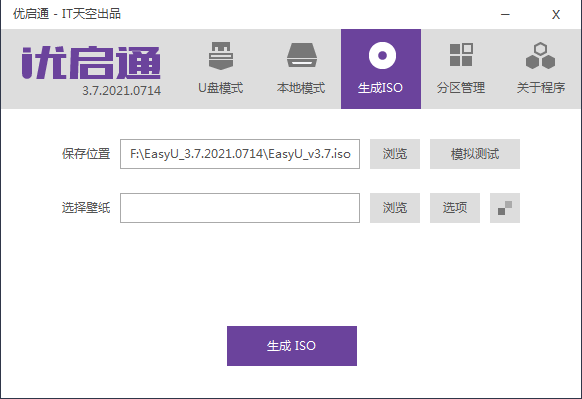
Task: Open the four-squares icon for 分区管理
Action: click(461, 55)
